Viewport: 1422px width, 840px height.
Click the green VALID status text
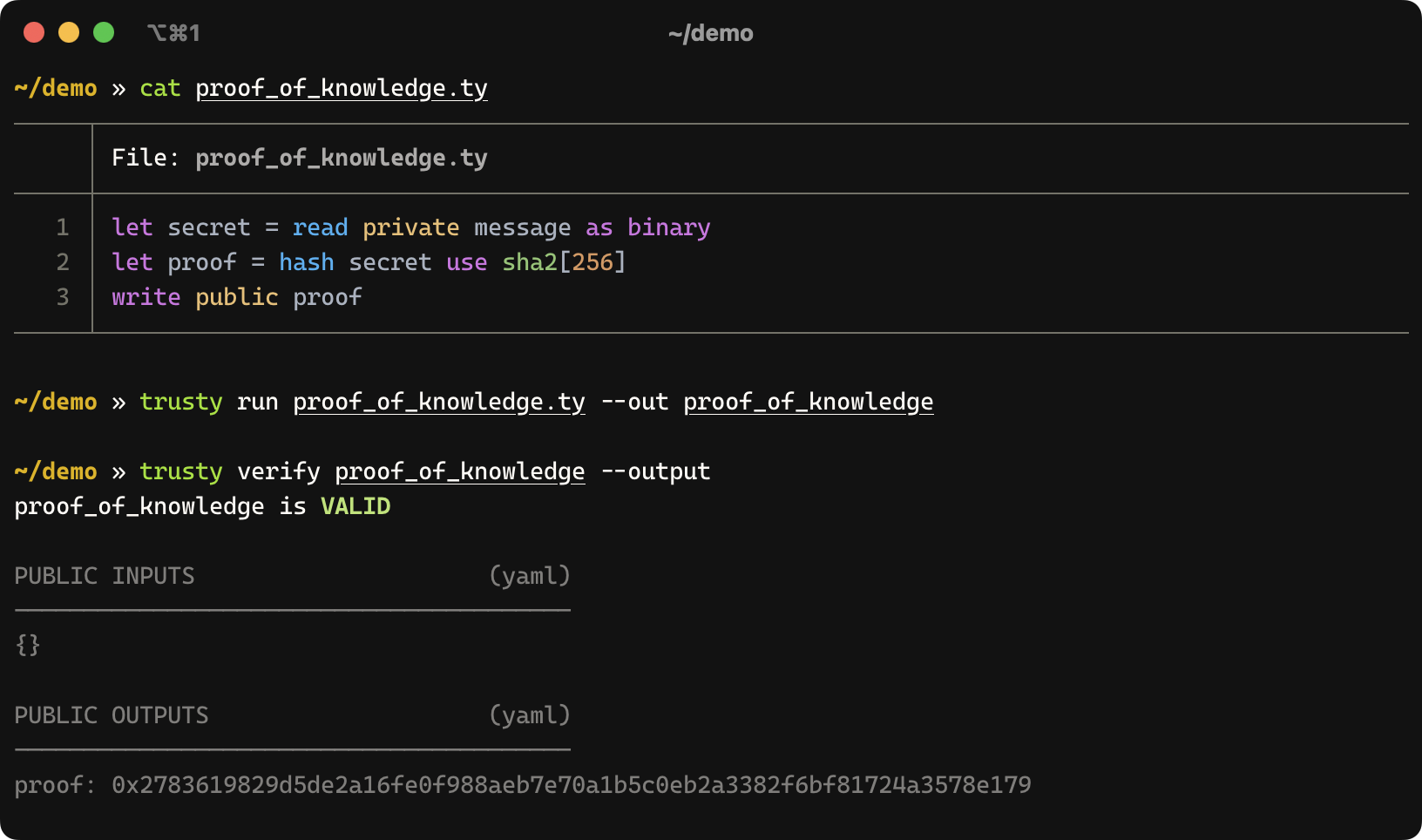pos(355,506)
